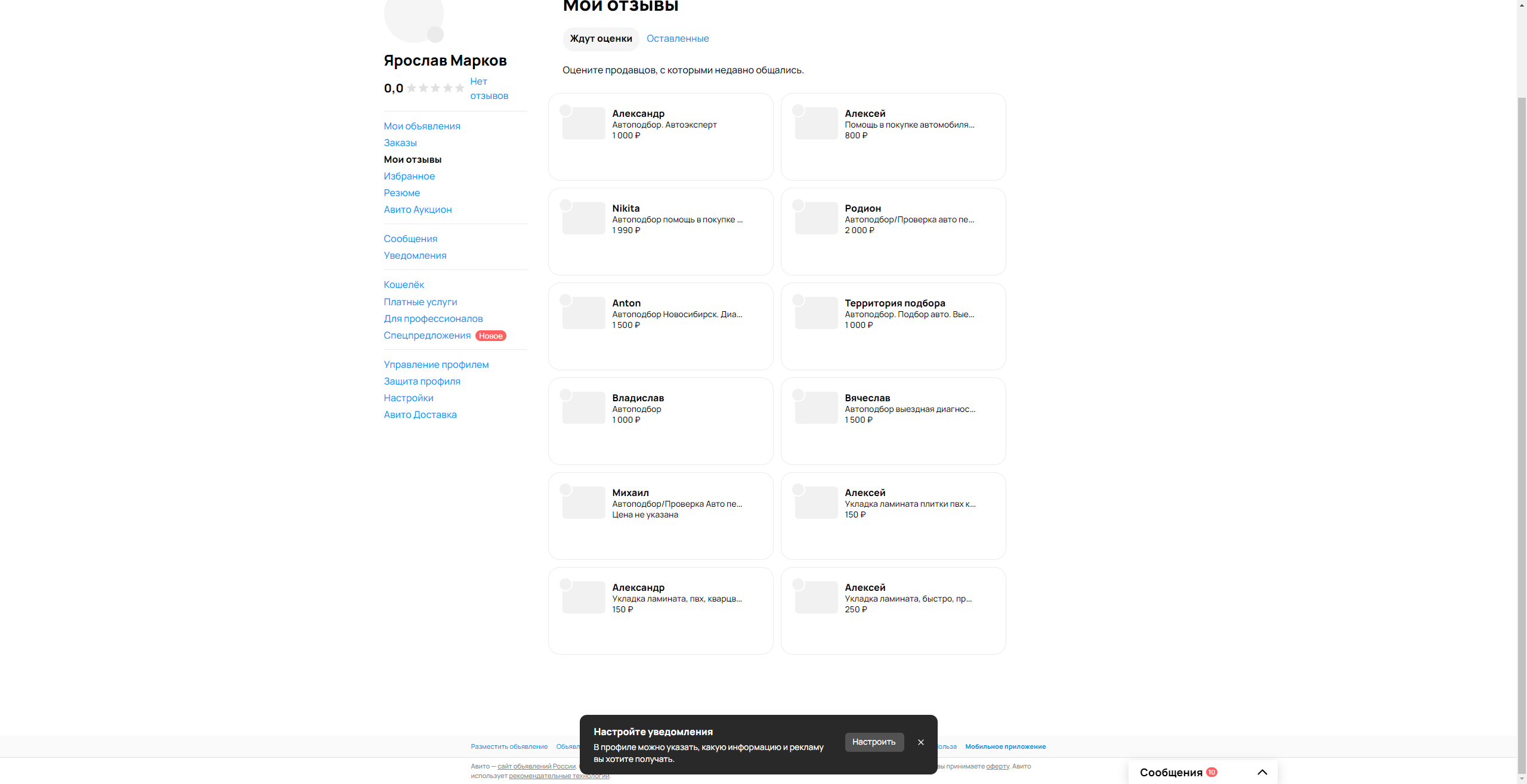Click the rating stars under Ярослав Марков
The width and height of the screenshot is (1527, 784).
[x=435, y=88]
